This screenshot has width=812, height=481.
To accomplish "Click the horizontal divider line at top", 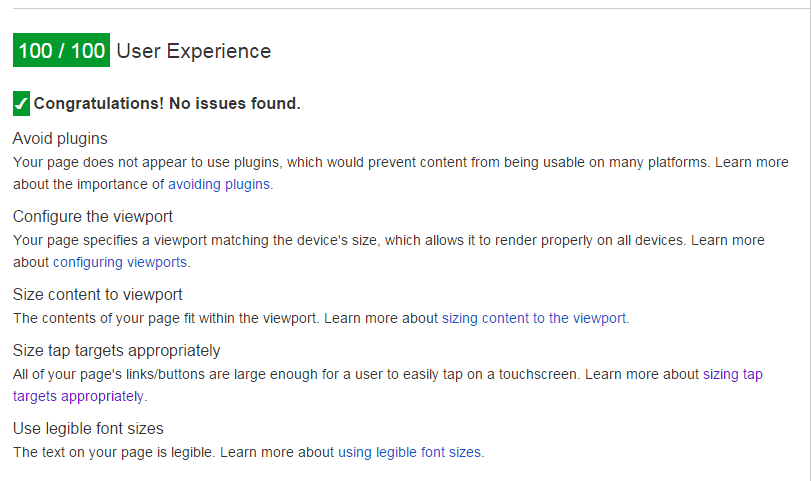I will 411,8.
